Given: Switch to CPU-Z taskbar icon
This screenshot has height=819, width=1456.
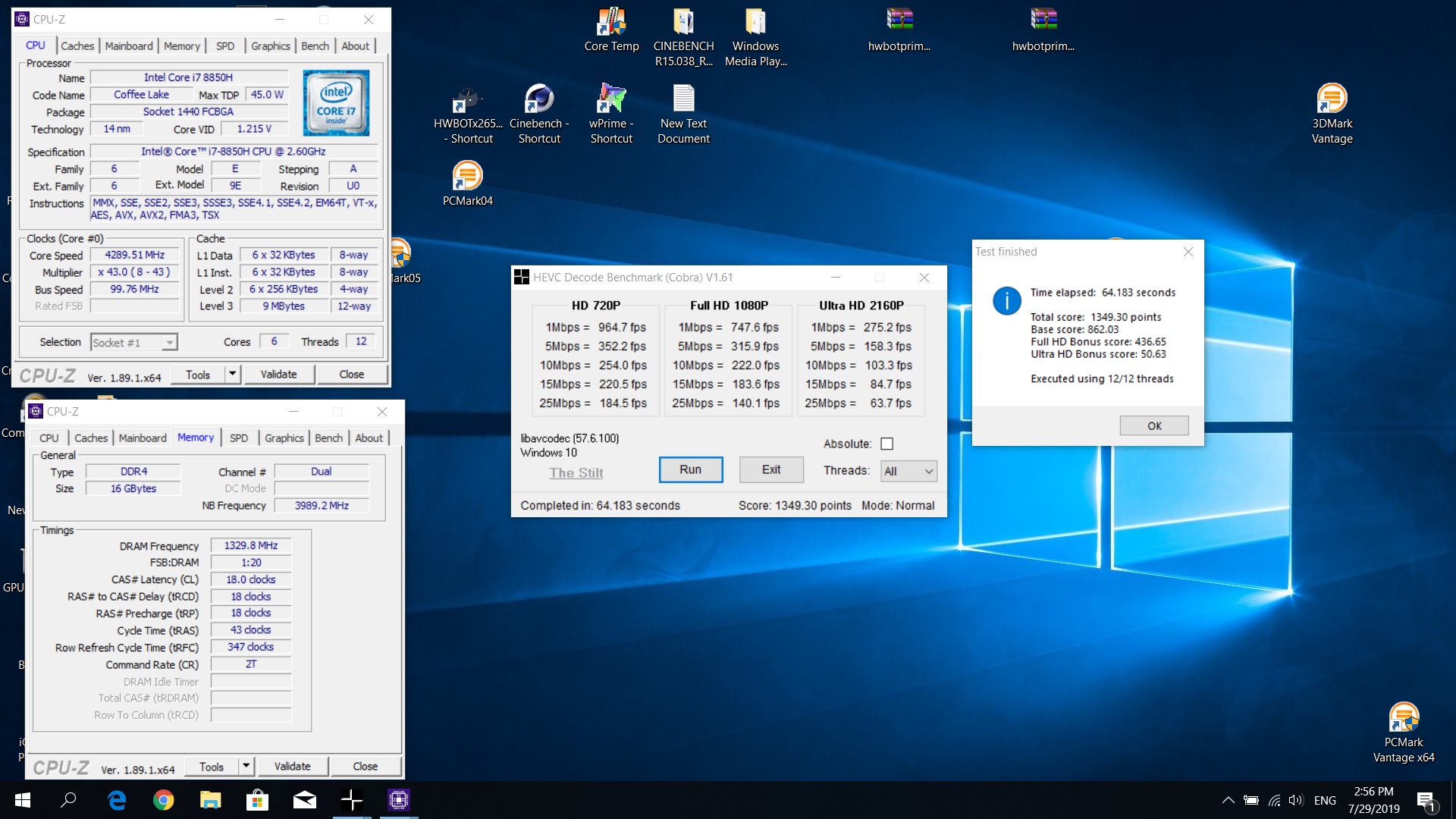Looking at the screenshot, I should click(x=398, y=800).
